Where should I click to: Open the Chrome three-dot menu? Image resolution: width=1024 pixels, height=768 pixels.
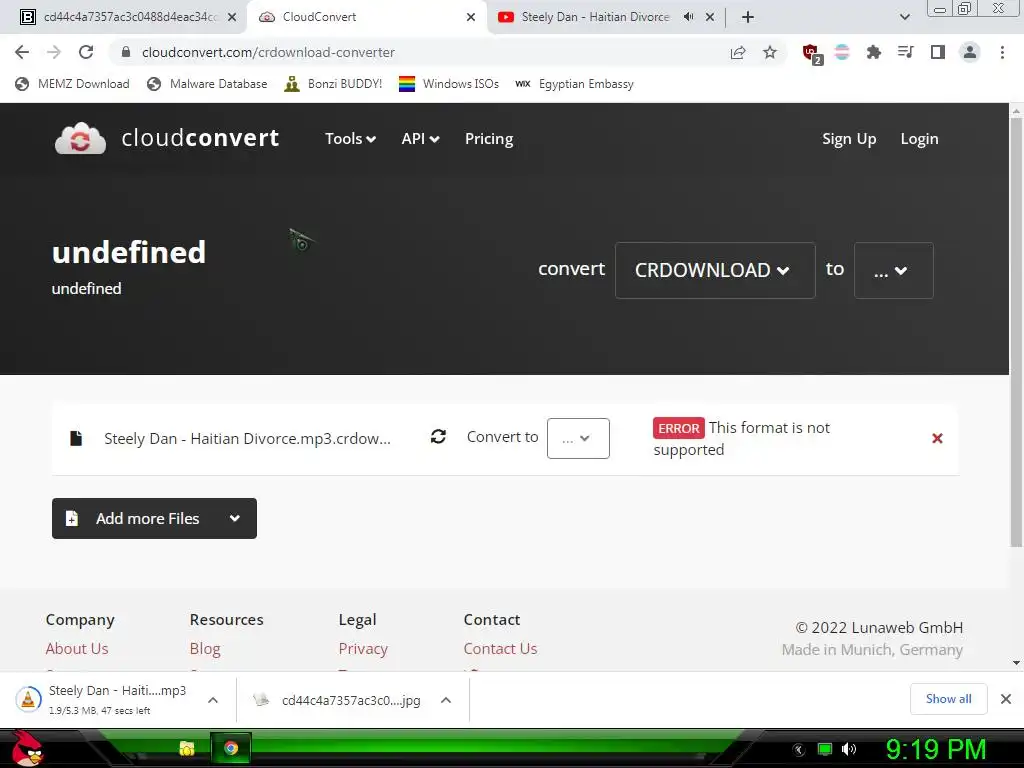tap(1002, 52)
